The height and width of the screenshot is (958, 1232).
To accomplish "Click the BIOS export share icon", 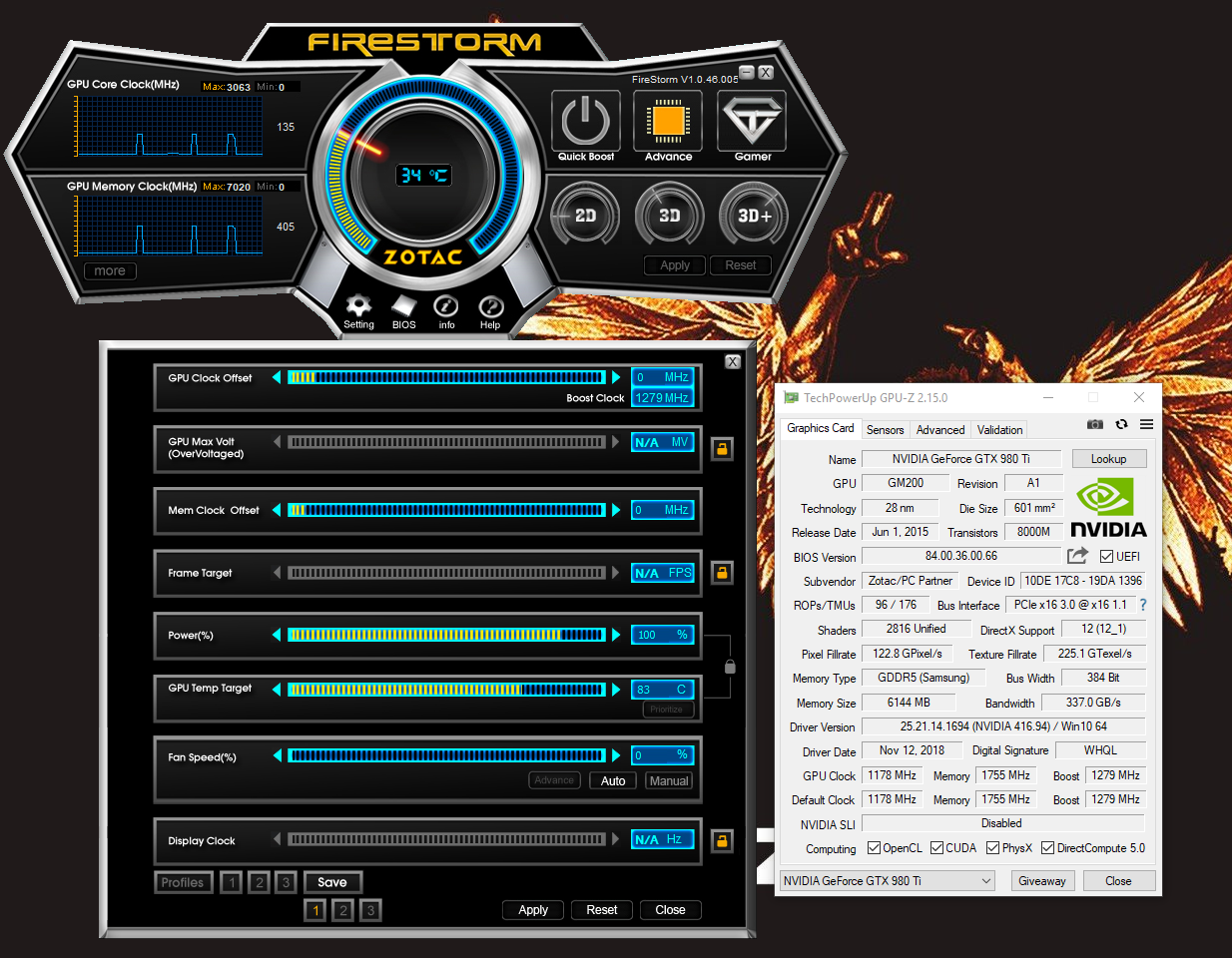I will pos(1077,556).
